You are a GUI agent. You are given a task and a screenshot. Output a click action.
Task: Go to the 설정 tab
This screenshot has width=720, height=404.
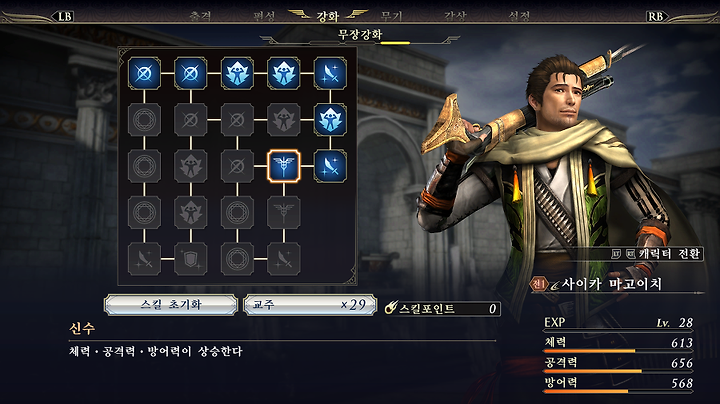pos(519,17)
